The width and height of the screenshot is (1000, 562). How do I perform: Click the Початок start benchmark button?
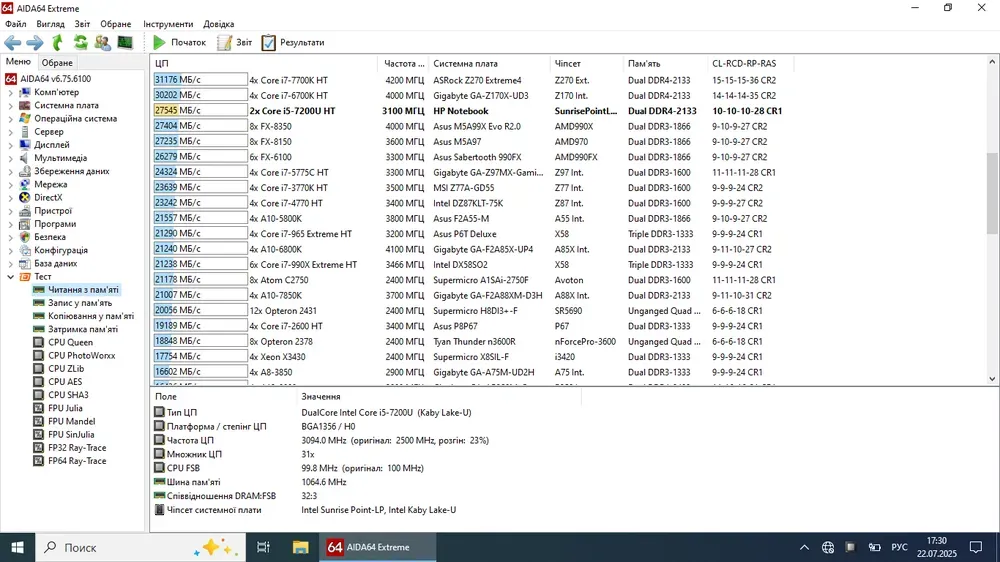tap(179, 43)
